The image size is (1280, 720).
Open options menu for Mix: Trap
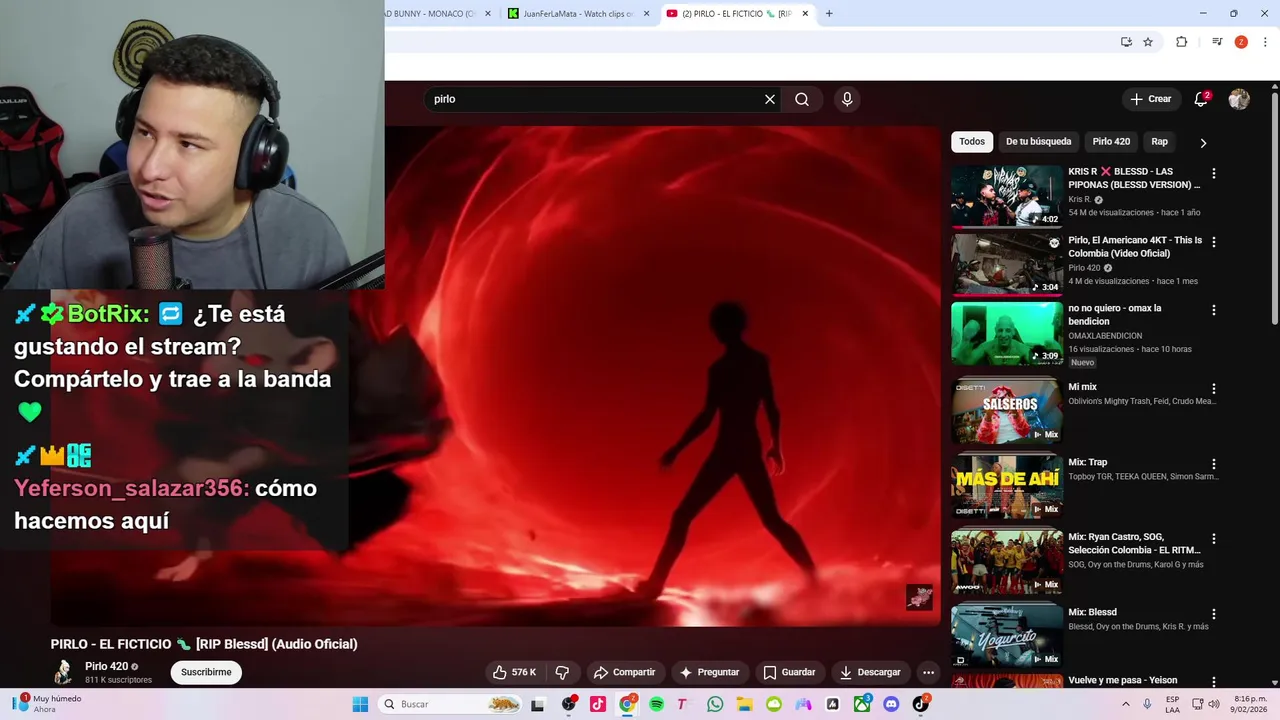(1214, 464)
